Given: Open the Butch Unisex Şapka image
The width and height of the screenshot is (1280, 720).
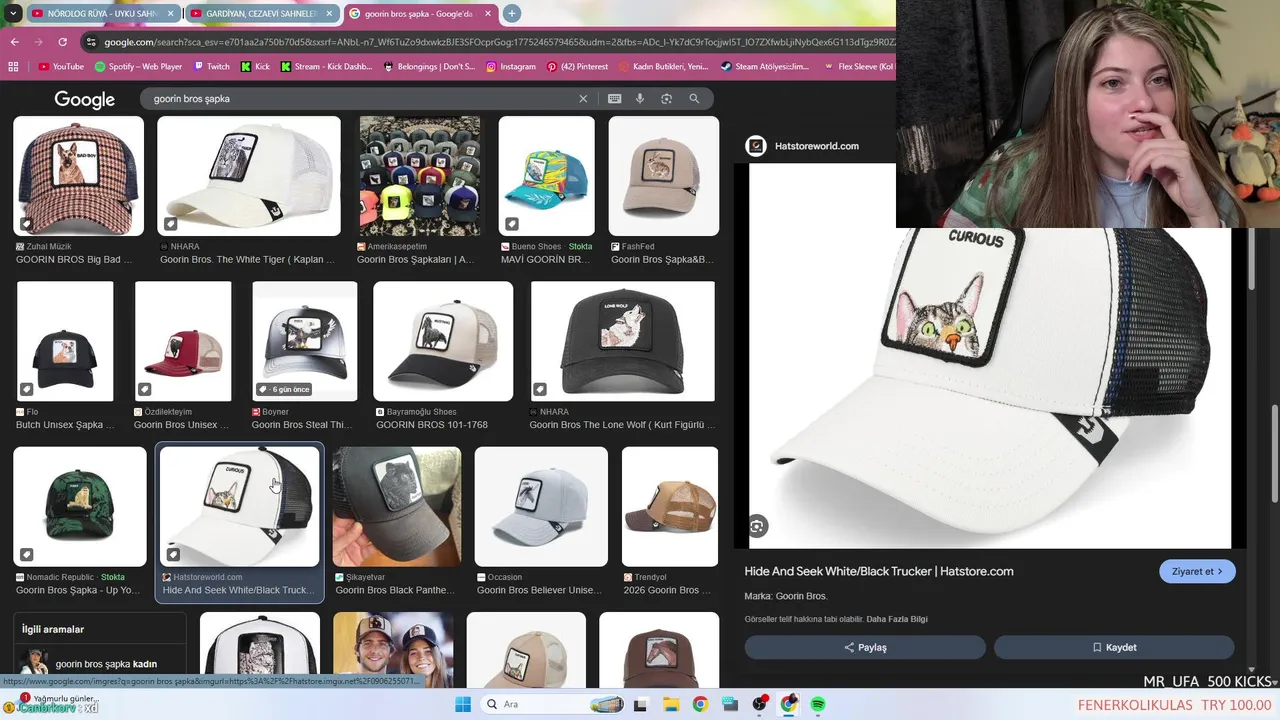Looking at the screenshot, I should click(x=65, y=341).
